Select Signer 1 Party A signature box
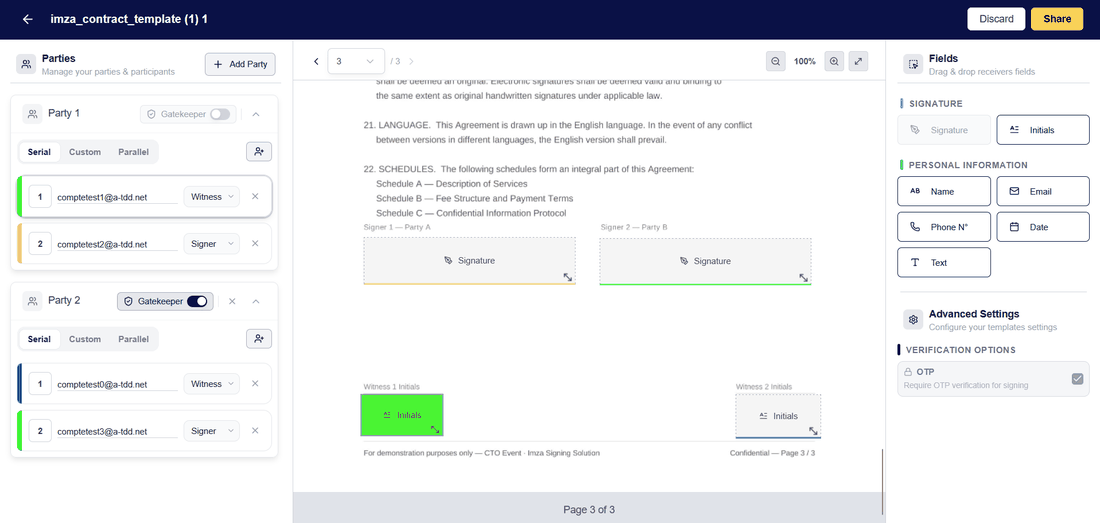Image resolution: width=1100 pixels, height=523 pixels. tap(469, 261)
